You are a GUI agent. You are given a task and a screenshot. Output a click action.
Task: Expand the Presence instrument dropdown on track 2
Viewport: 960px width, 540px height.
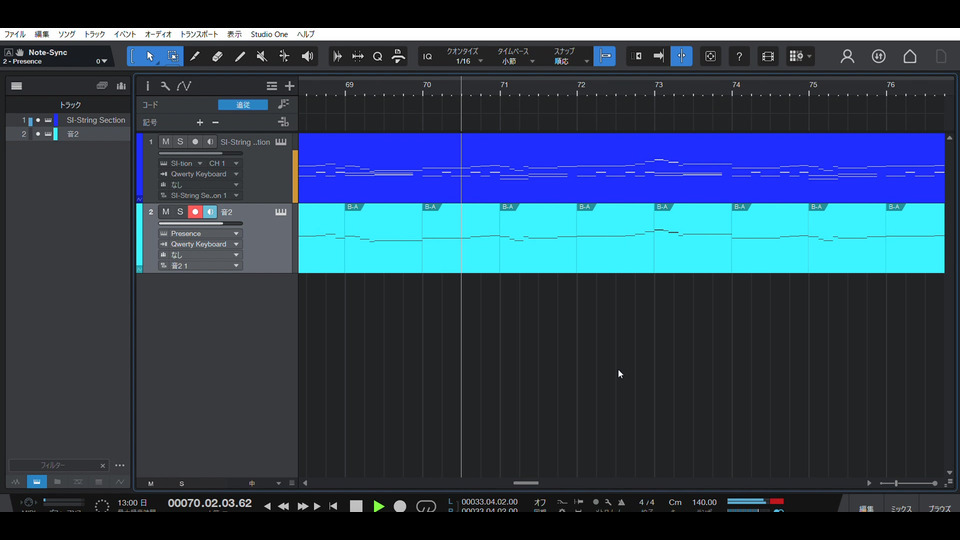[x=236, y=234]
